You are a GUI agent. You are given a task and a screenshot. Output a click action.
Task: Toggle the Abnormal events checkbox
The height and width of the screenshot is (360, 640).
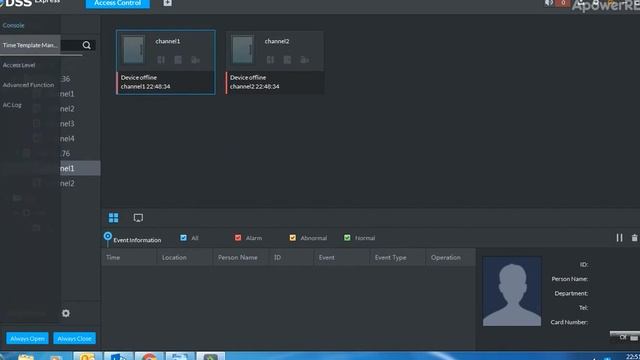[x=293, y=238]
